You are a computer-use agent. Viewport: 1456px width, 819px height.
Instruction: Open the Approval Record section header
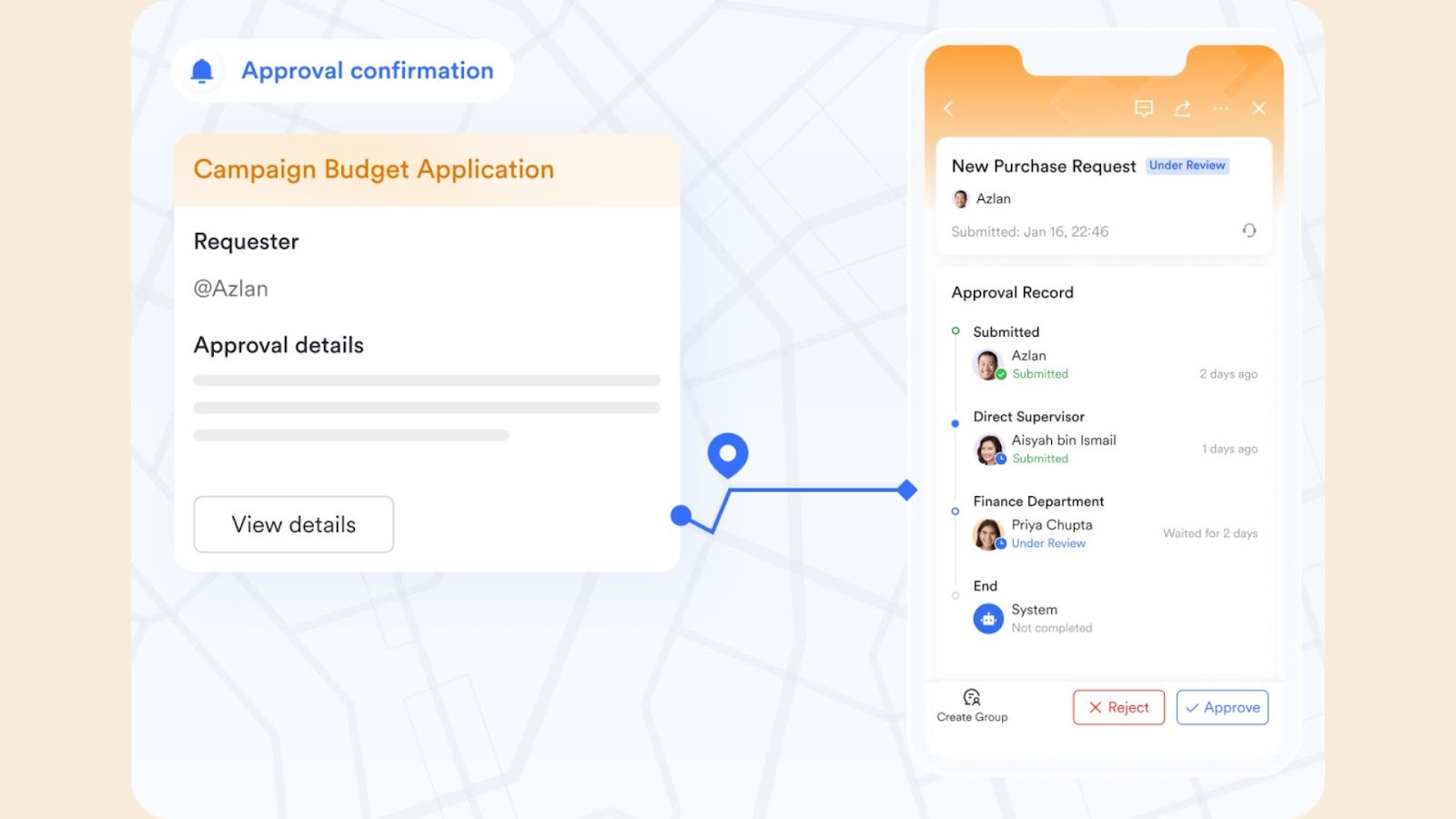point(1013,292)
